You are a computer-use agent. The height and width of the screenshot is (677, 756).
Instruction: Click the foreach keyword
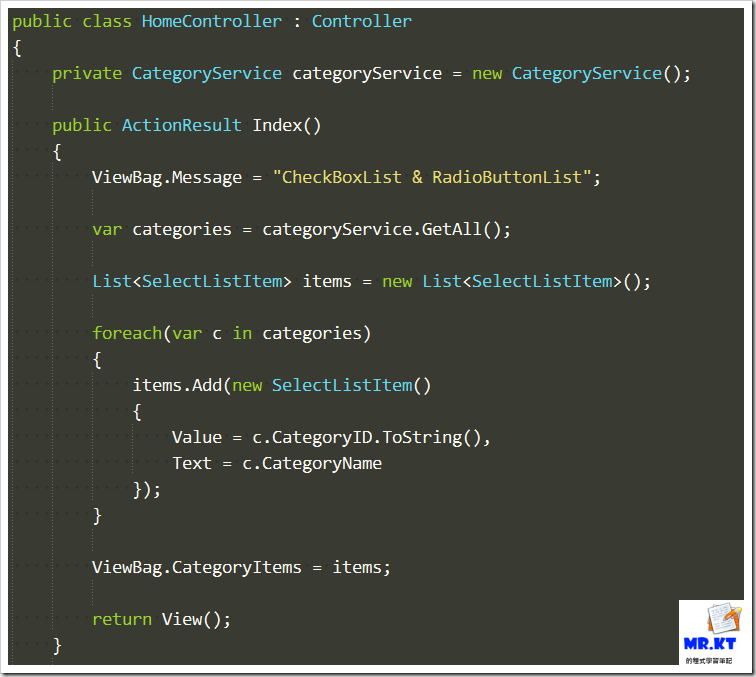[x=127, y=333]
